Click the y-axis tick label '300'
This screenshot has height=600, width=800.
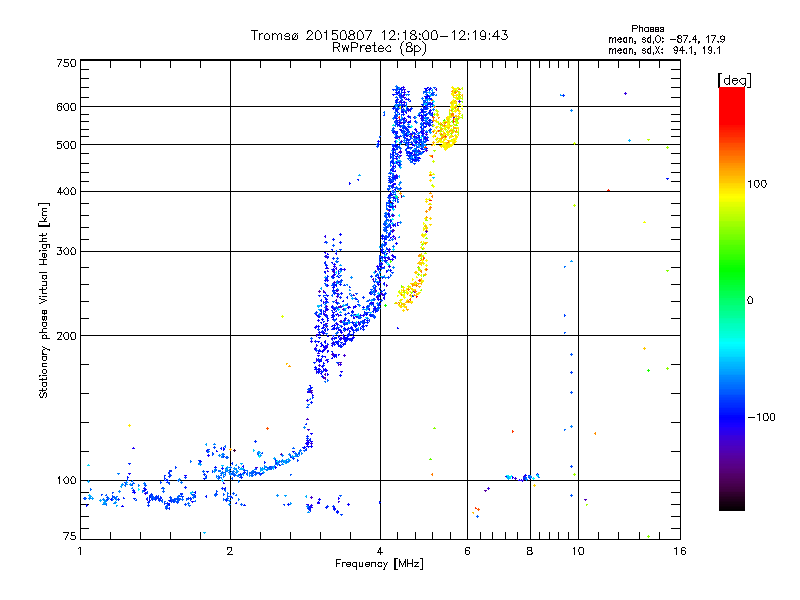(66, 251)
